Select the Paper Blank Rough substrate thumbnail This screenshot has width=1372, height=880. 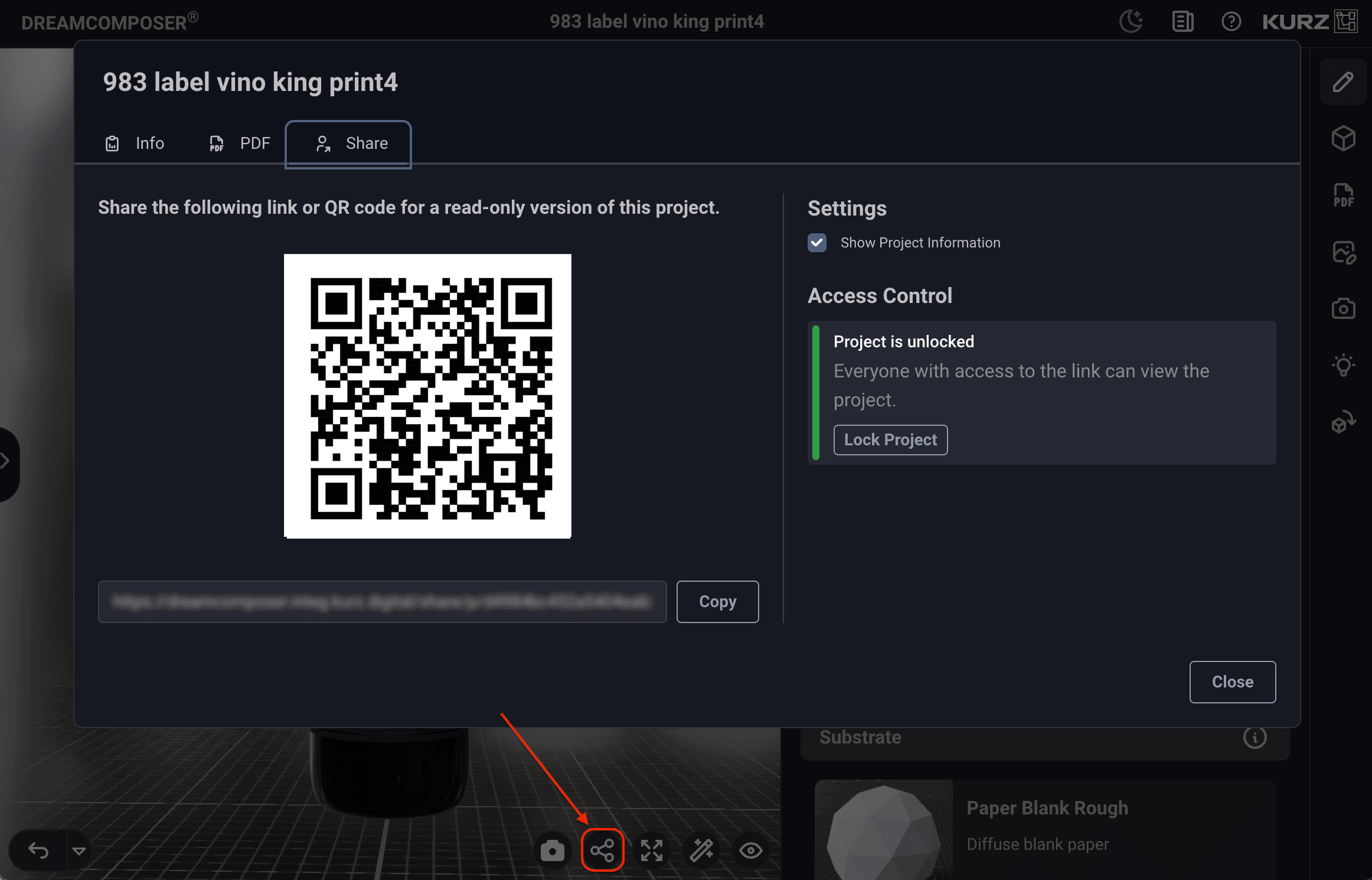coord(883,830)
